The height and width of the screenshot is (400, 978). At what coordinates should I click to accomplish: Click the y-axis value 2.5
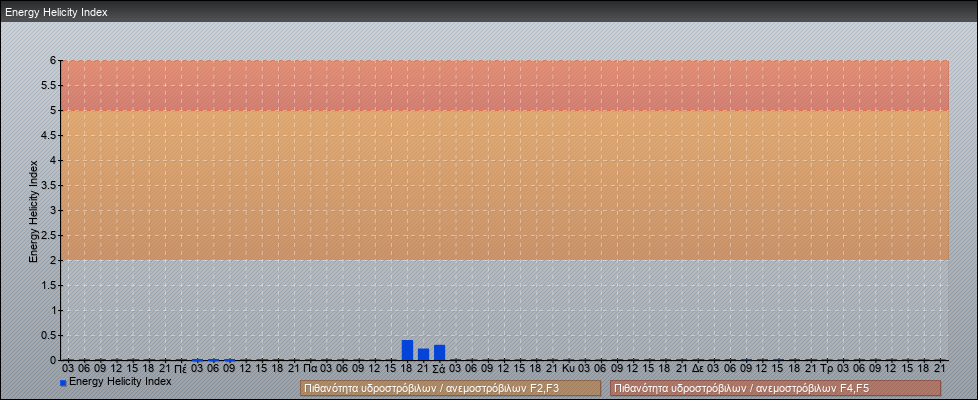pos(50,235)
